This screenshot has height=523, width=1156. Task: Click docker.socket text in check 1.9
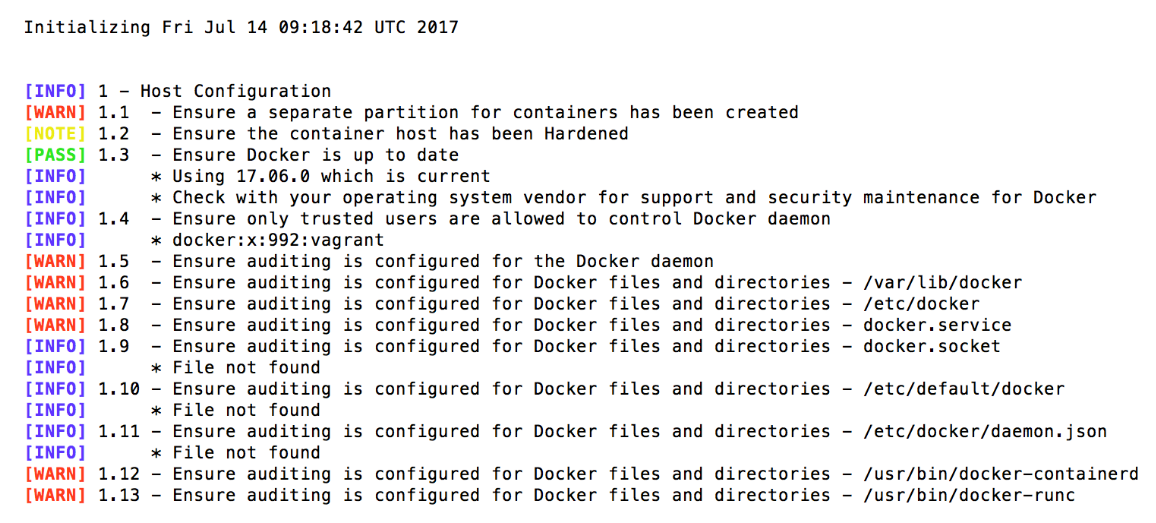932,347
